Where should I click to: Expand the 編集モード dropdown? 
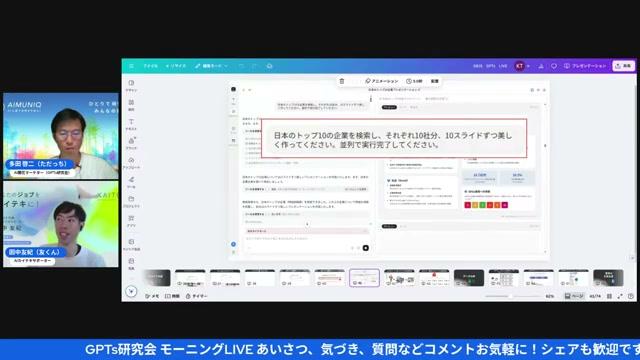211,66
